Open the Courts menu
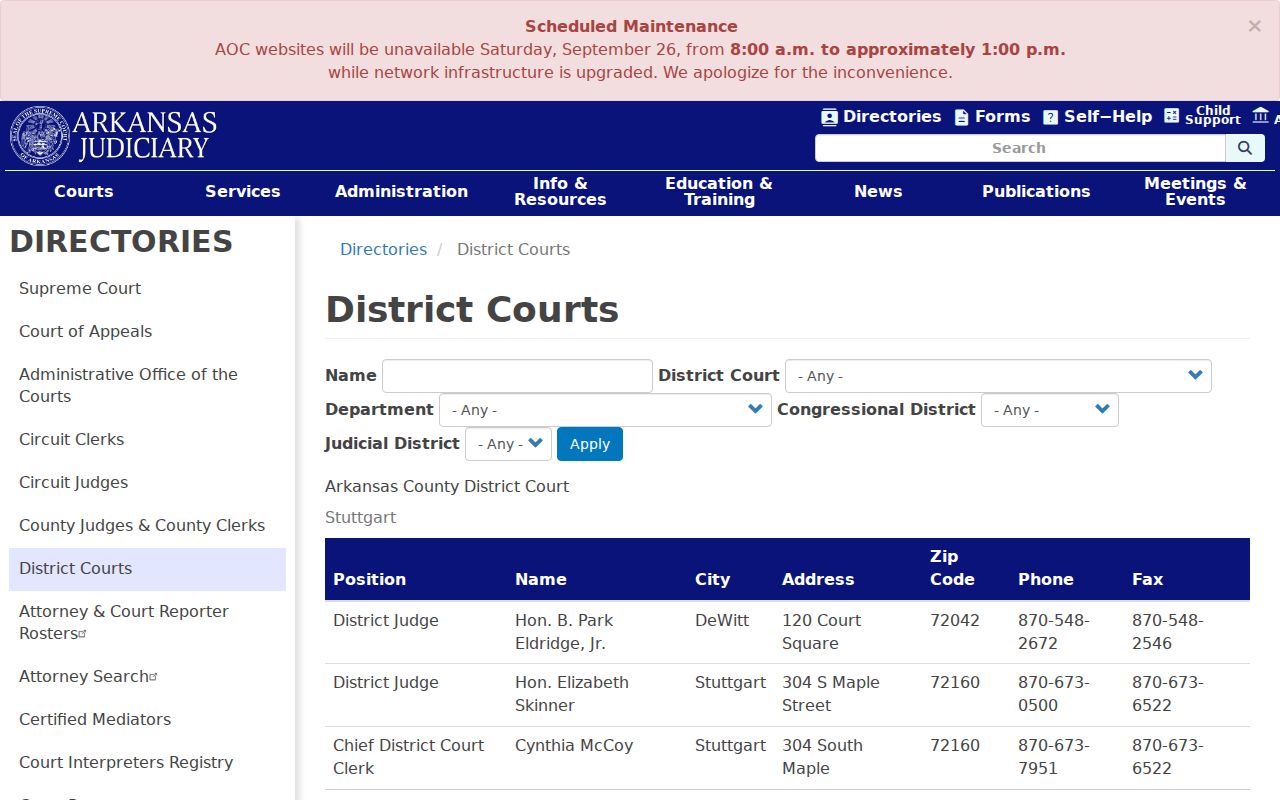Viewport: 1280px width, 800px height. point(84,192)
